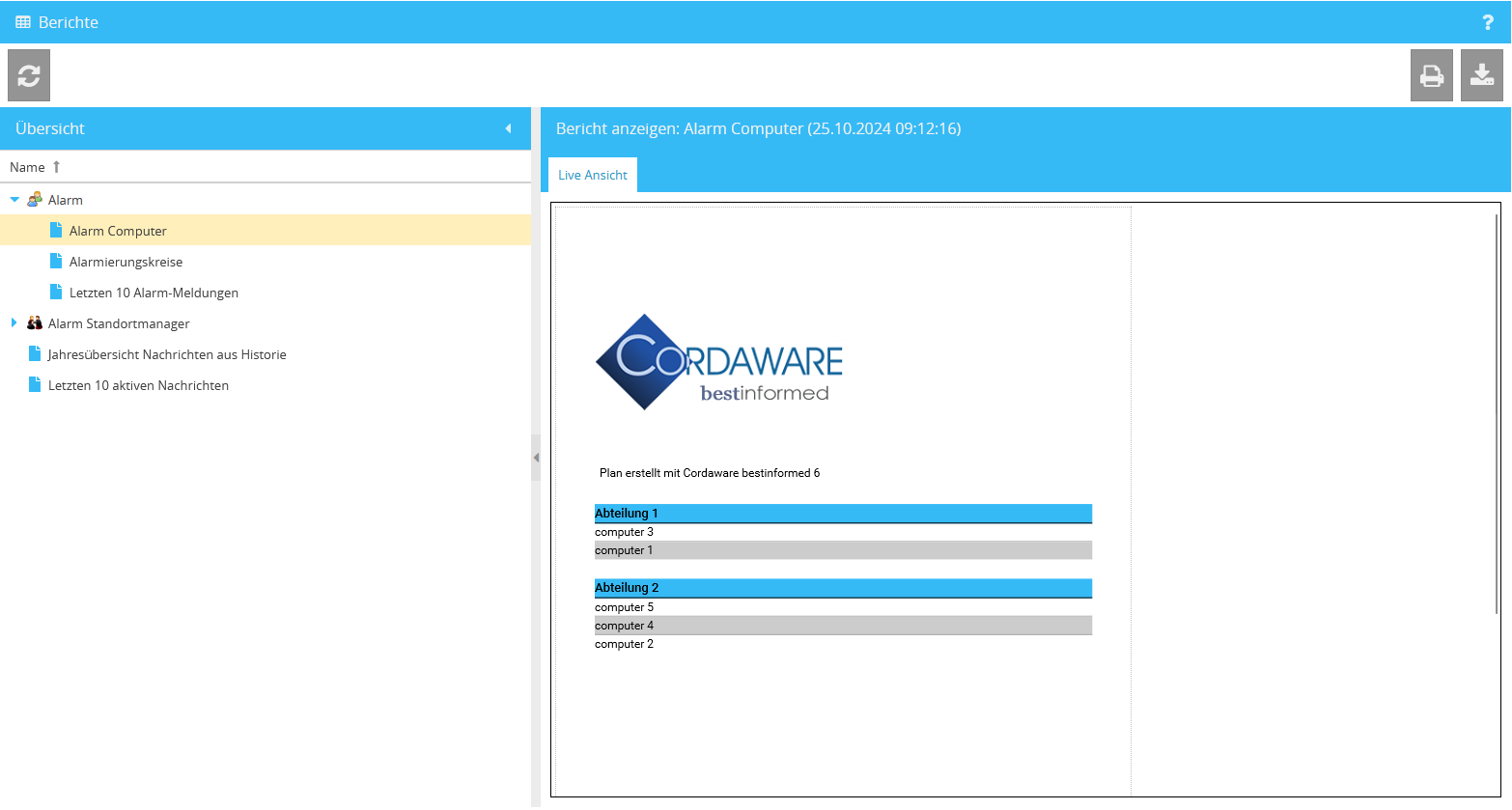This screenshot has width=1512, height=810.
Task: Click the 'computer 2' row in report
Action: point(843,644)
